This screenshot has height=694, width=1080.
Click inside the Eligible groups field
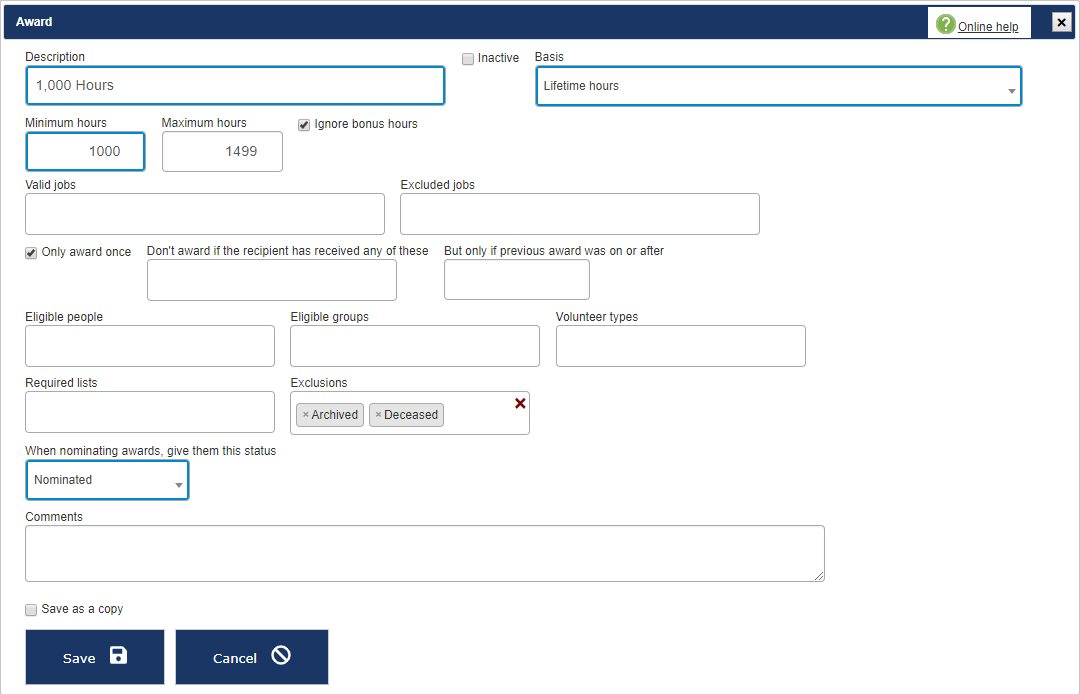click(x=415, y=346)
